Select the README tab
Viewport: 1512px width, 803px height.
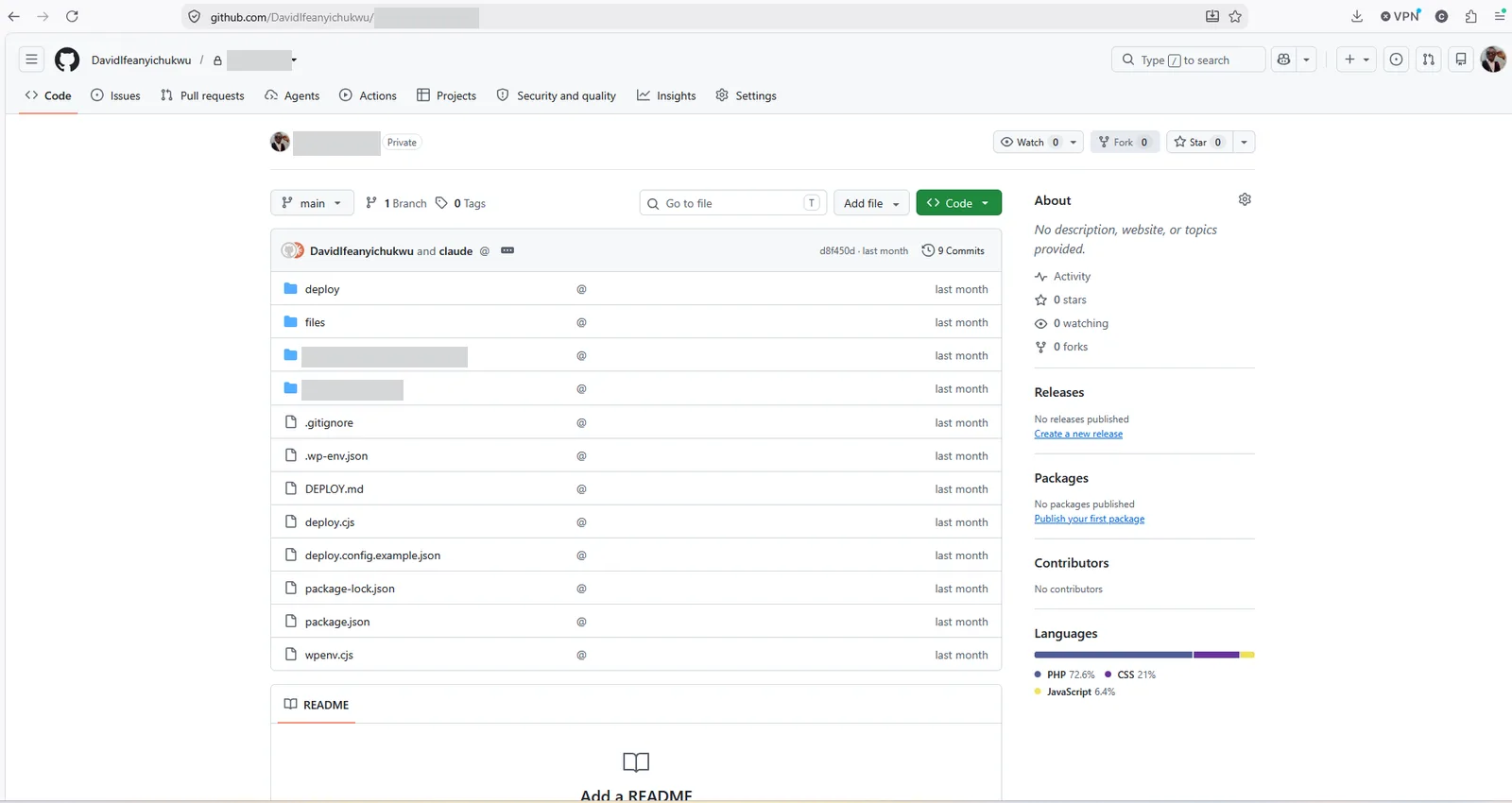[x=316, y=705]
